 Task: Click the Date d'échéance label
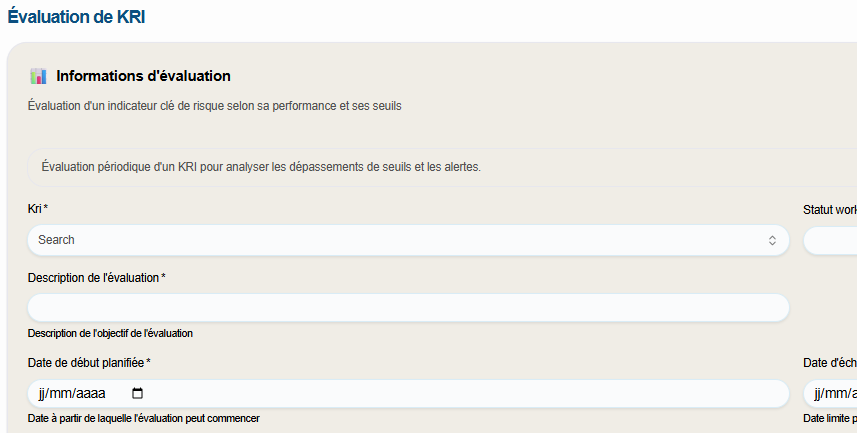[829, 363]
